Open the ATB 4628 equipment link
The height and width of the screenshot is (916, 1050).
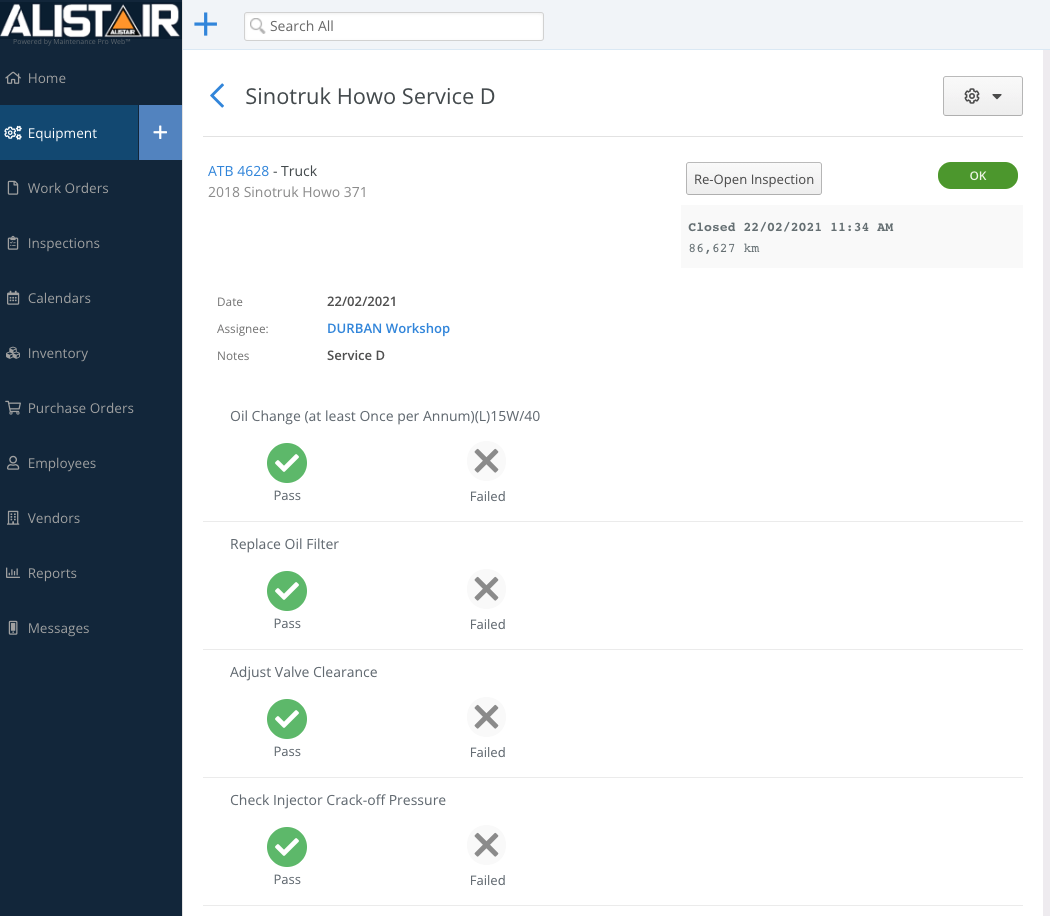[x=238, y=171]
